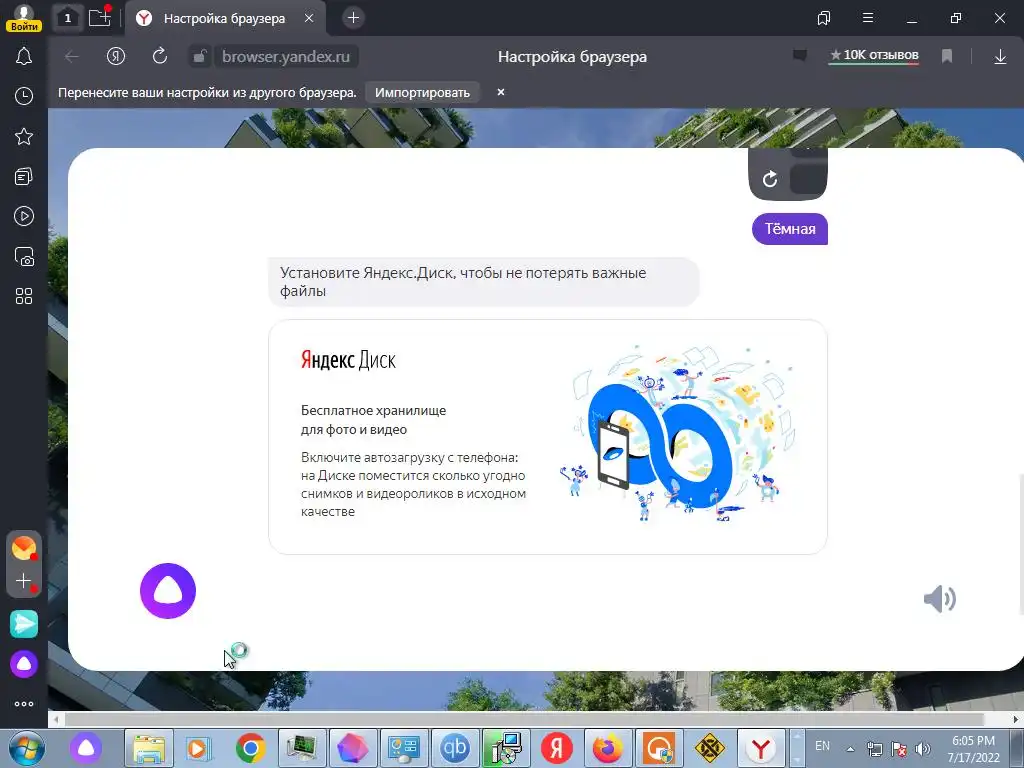Open the messenger paper-plane icon in the sidebar
The width and height of the screenshot is (1024, 768).
24,624
